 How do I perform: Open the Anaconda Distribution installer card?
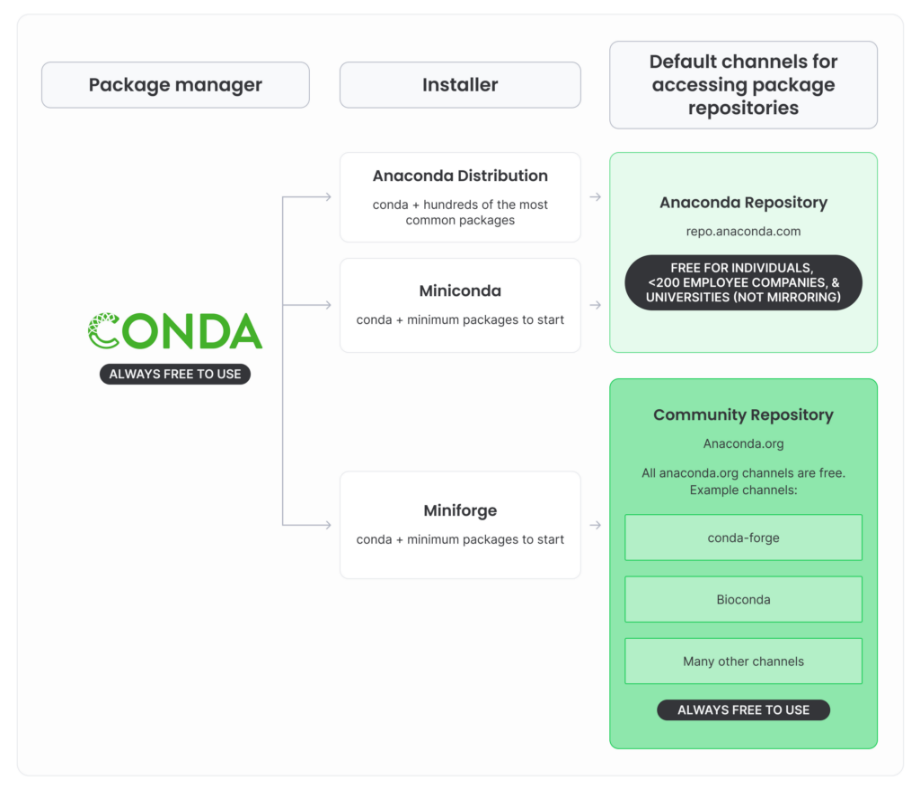click(x=460, y=197)
